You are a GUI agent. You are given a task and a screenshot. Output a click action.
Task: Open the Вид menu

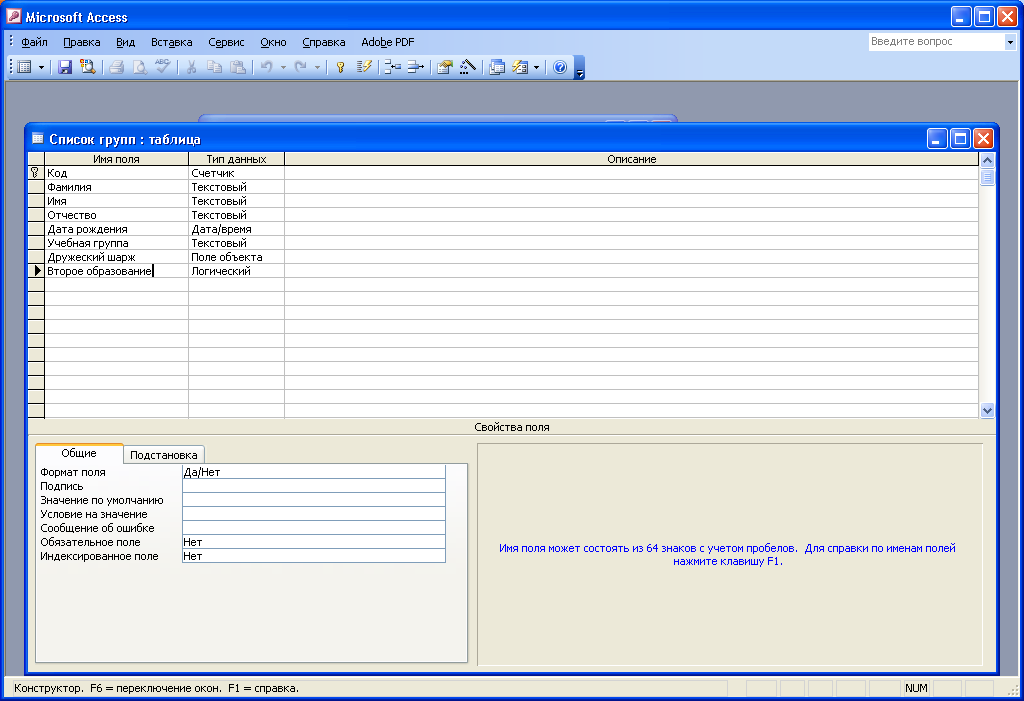[x=125, y=42]
